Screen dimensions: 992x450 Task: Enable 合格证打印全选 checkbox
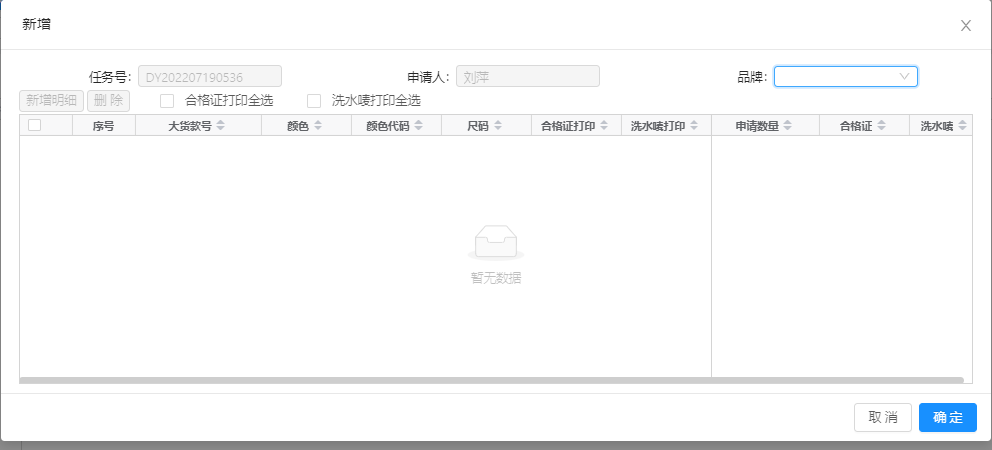click(167, 101)
